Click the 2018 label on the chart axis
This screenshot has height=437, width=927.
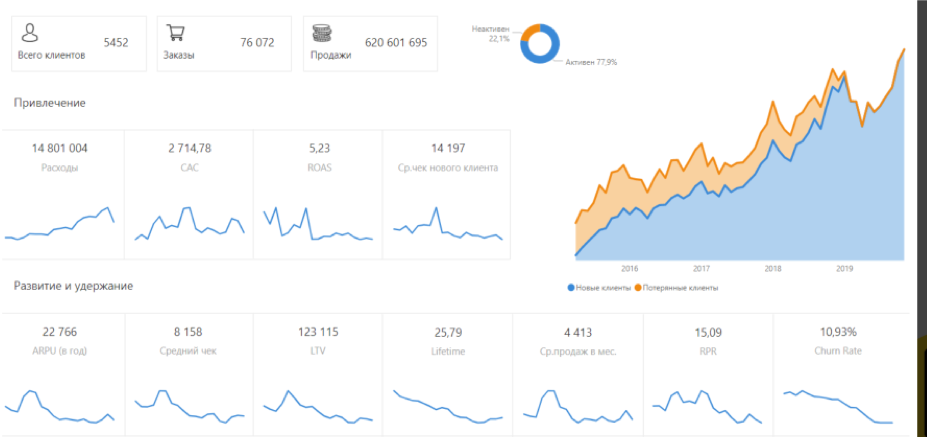[772, 268]
